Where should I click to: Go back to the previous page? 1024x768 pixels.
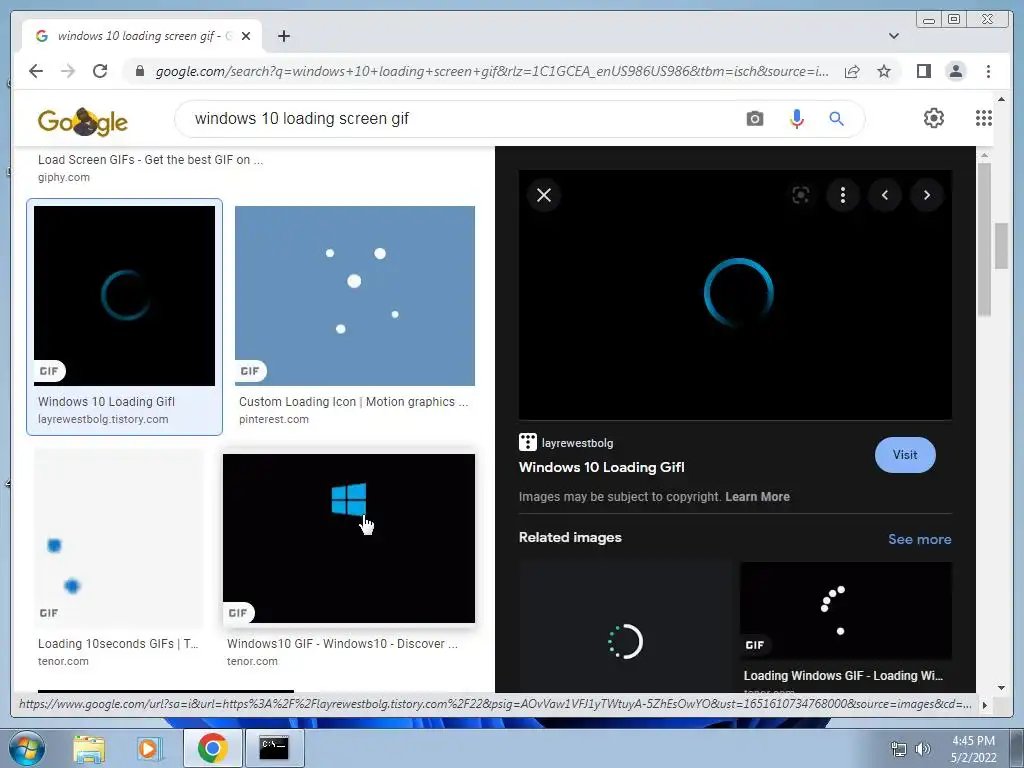pos(36,71)
